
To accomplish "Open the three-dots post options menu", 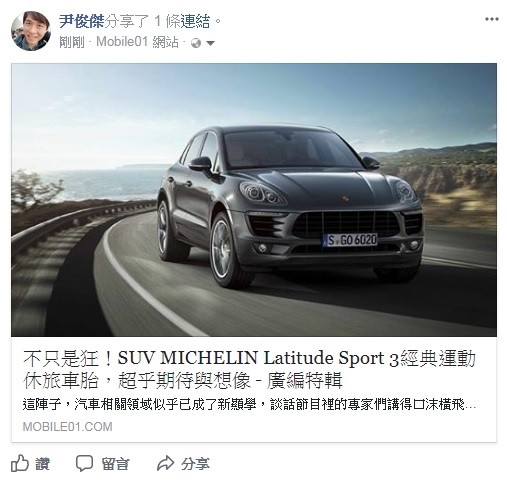I will click(x=492, y=19).
